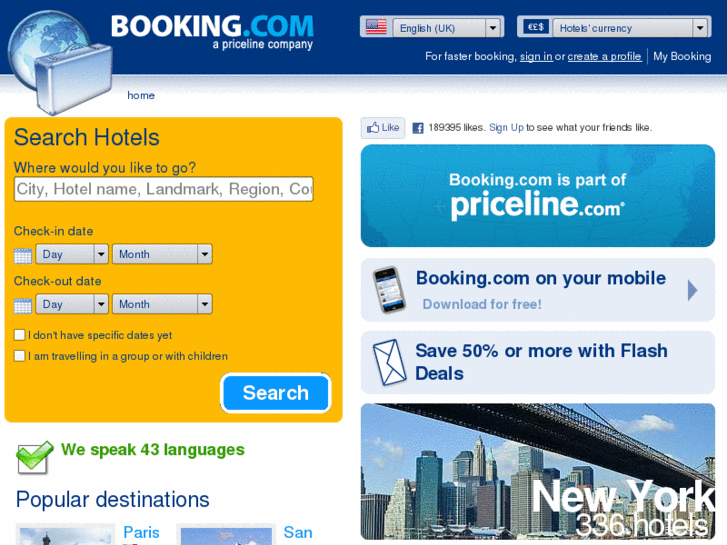Open the check-in date calendar icon
The image size is (727, 545).
(23, 256)
